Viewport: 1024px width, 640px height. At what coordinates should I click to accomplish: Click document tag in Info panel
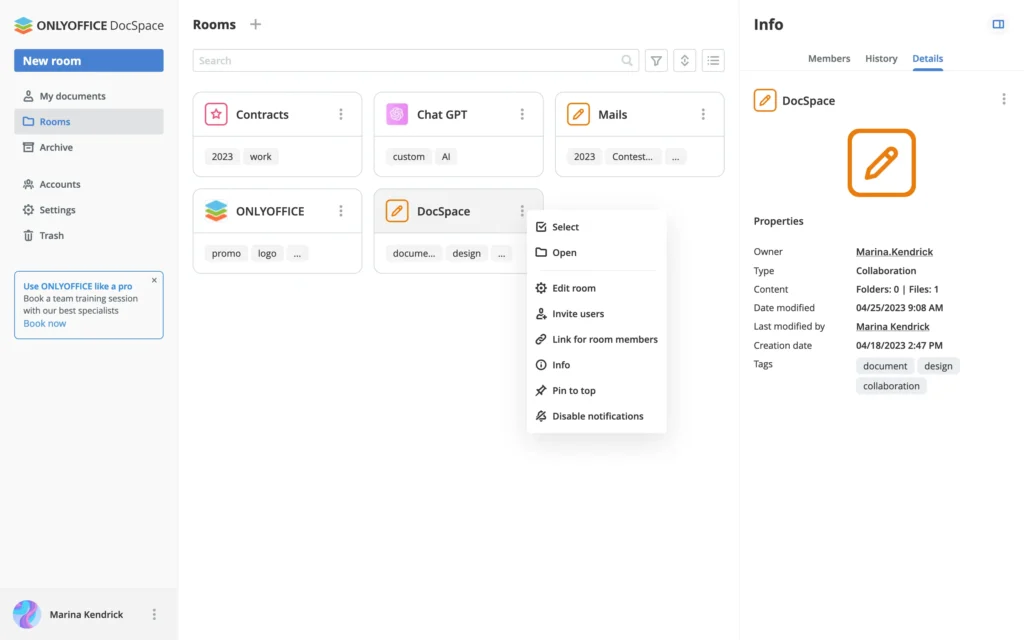(x=885, y=366)
